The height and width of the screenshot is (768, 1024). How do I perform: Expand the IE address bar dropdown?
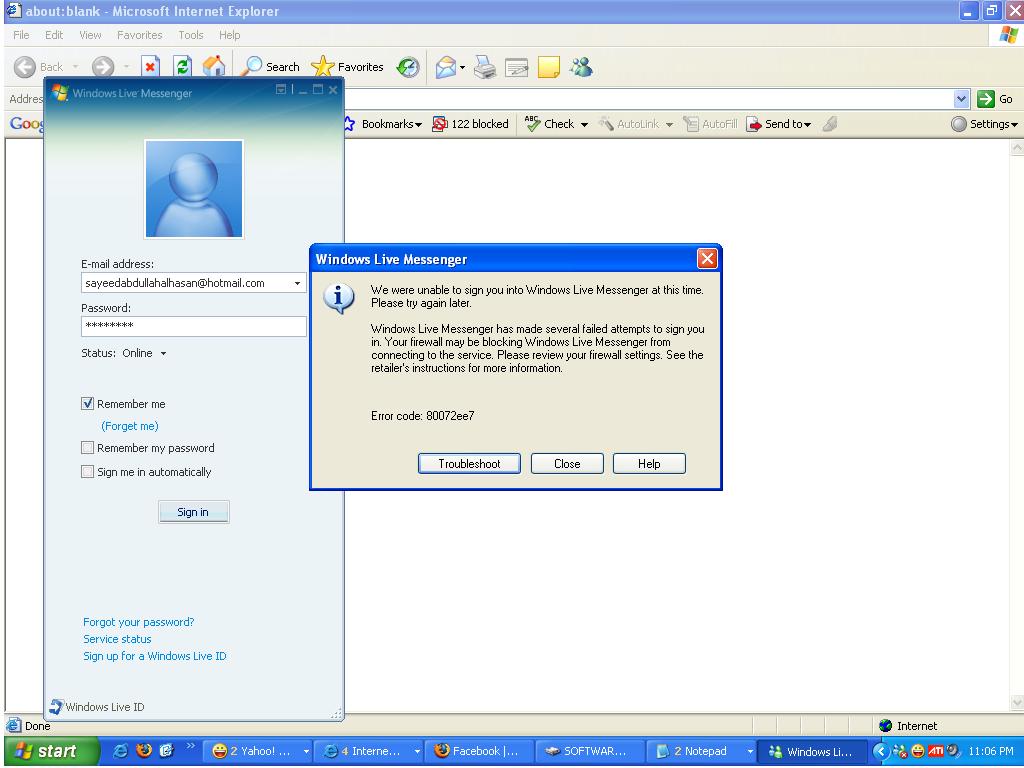[961, 99]
